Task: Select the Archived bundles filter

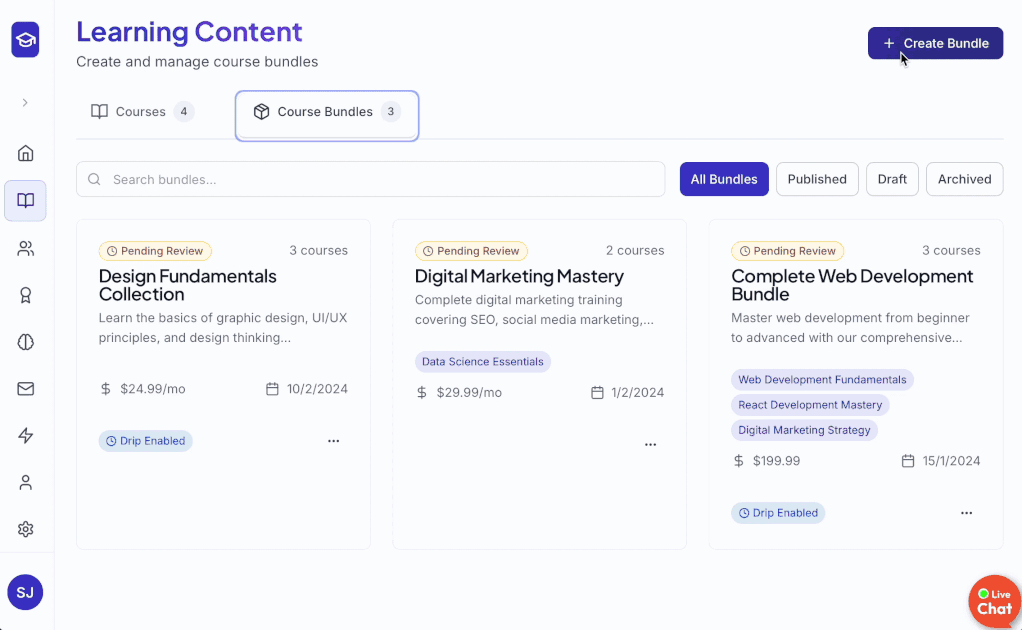Action: [x=964, y=179]
